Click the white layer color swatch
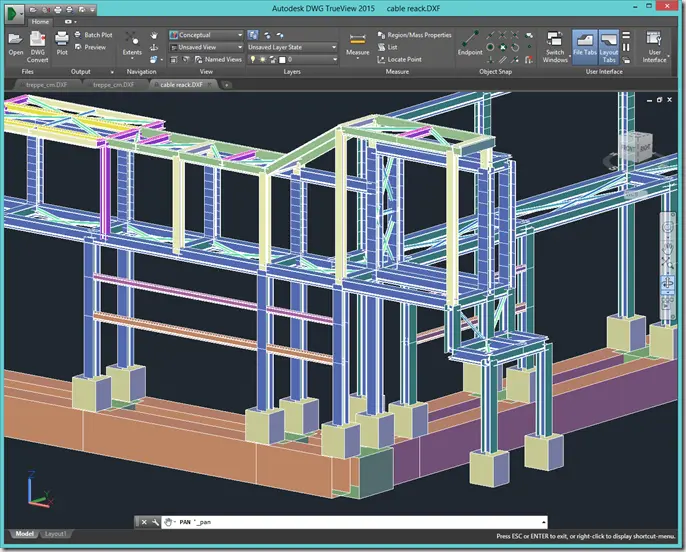This screenshot has width=686, height=552. [282, 59]
